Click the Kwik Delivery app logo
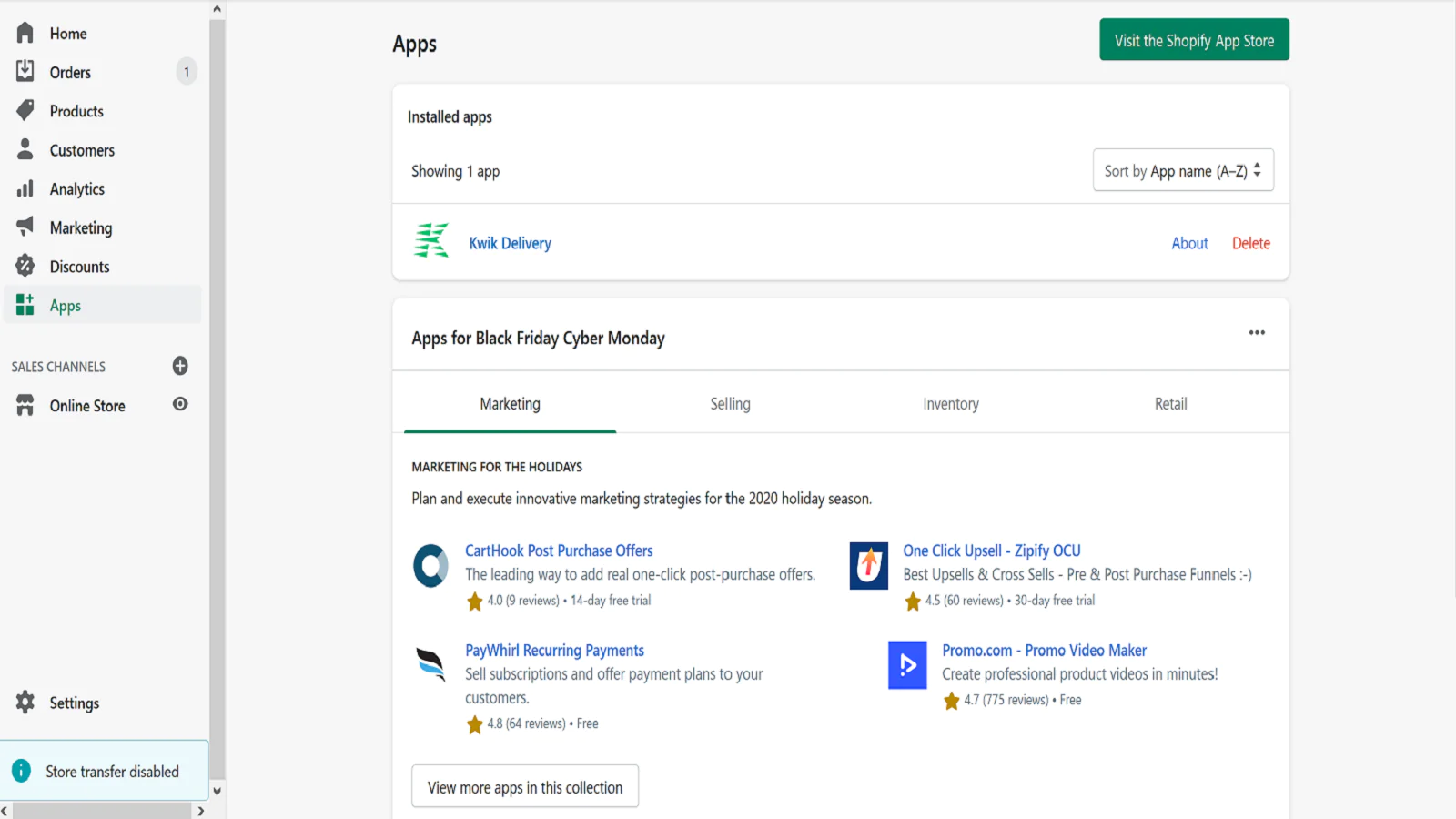Screen dimensions: 1456x819 coord(431,241)
